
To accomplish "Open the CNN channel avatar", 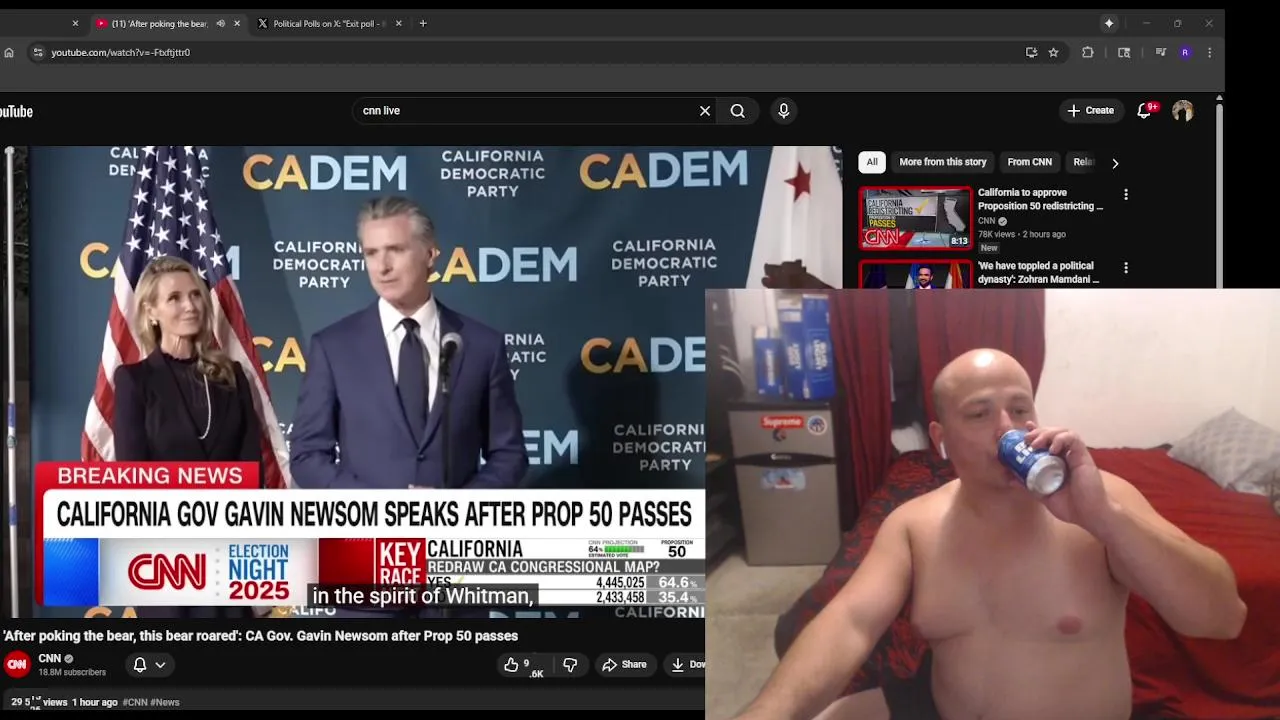I will (17, 664).
